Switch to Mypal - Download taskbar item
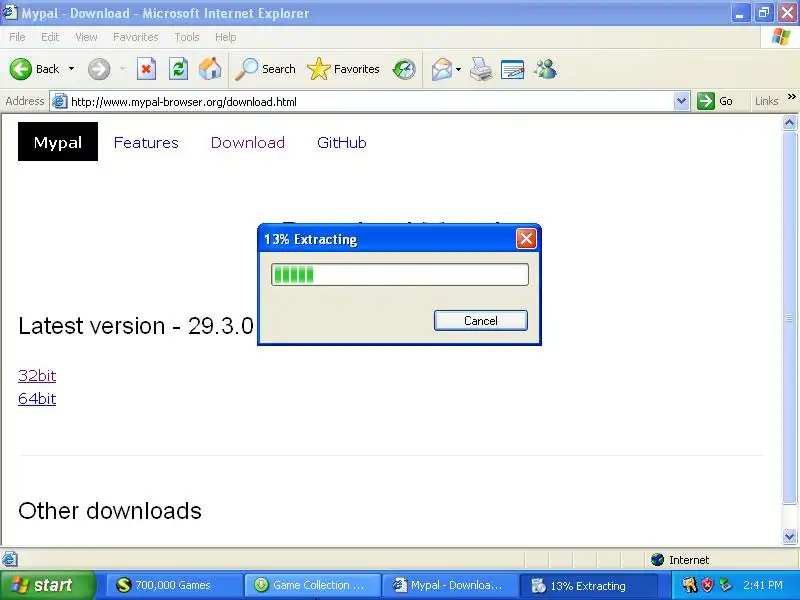The width and height of the screenshot is (800, 600). [x=450, y=585]
